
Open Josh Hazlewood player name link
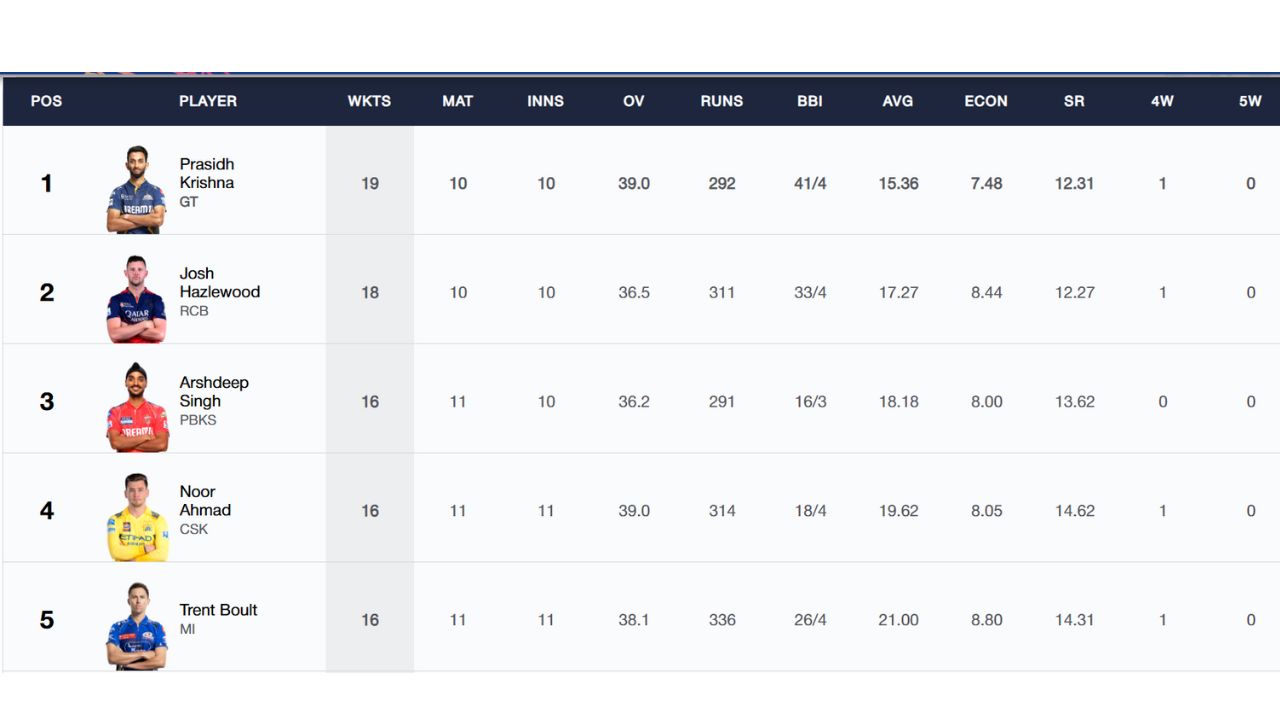pyautogui.click(x=220, y=282)
